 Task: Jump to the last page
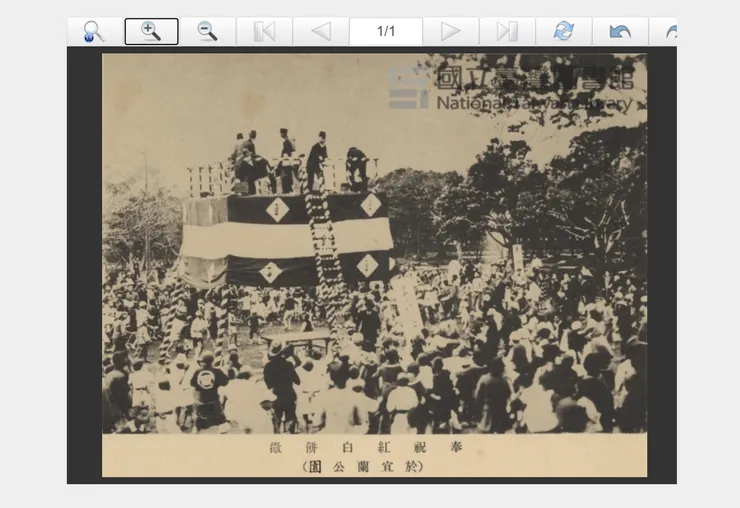point(507,32)
